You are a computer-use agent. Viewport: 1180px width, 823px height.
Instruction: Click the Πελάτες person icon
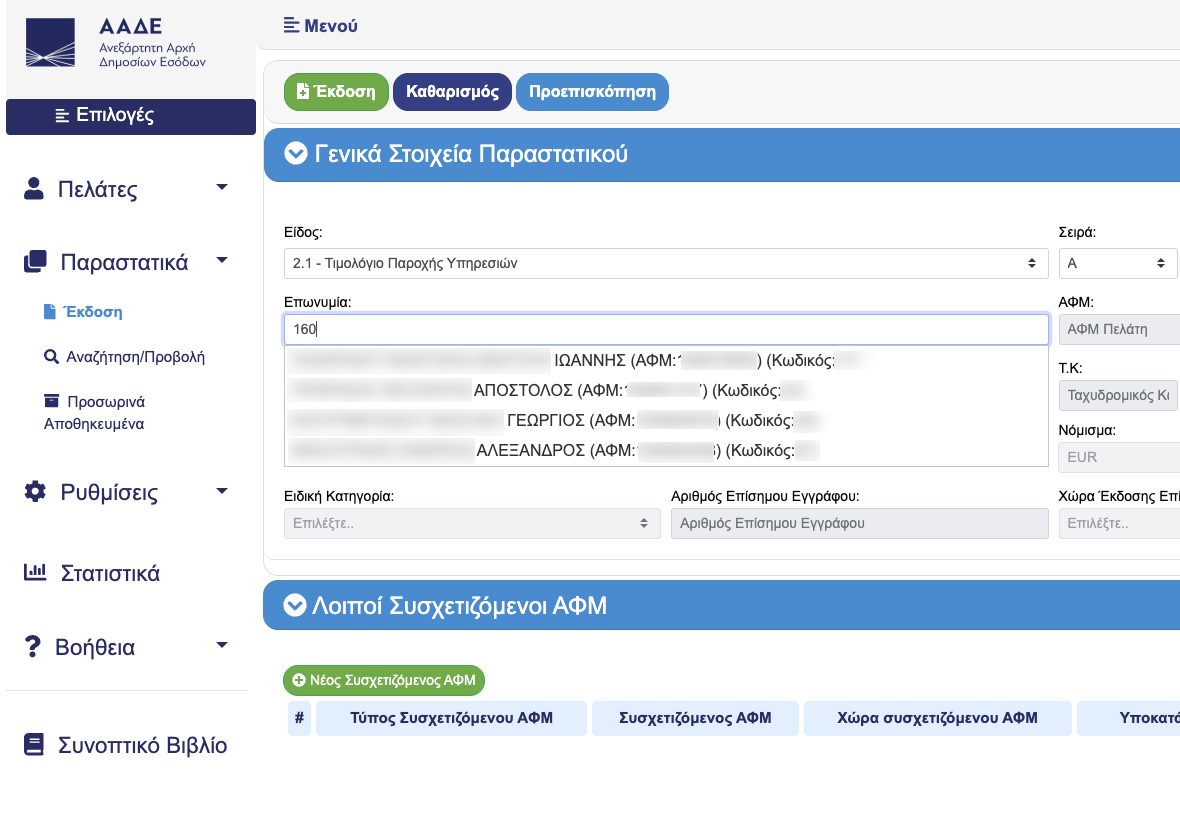(35, 189)
